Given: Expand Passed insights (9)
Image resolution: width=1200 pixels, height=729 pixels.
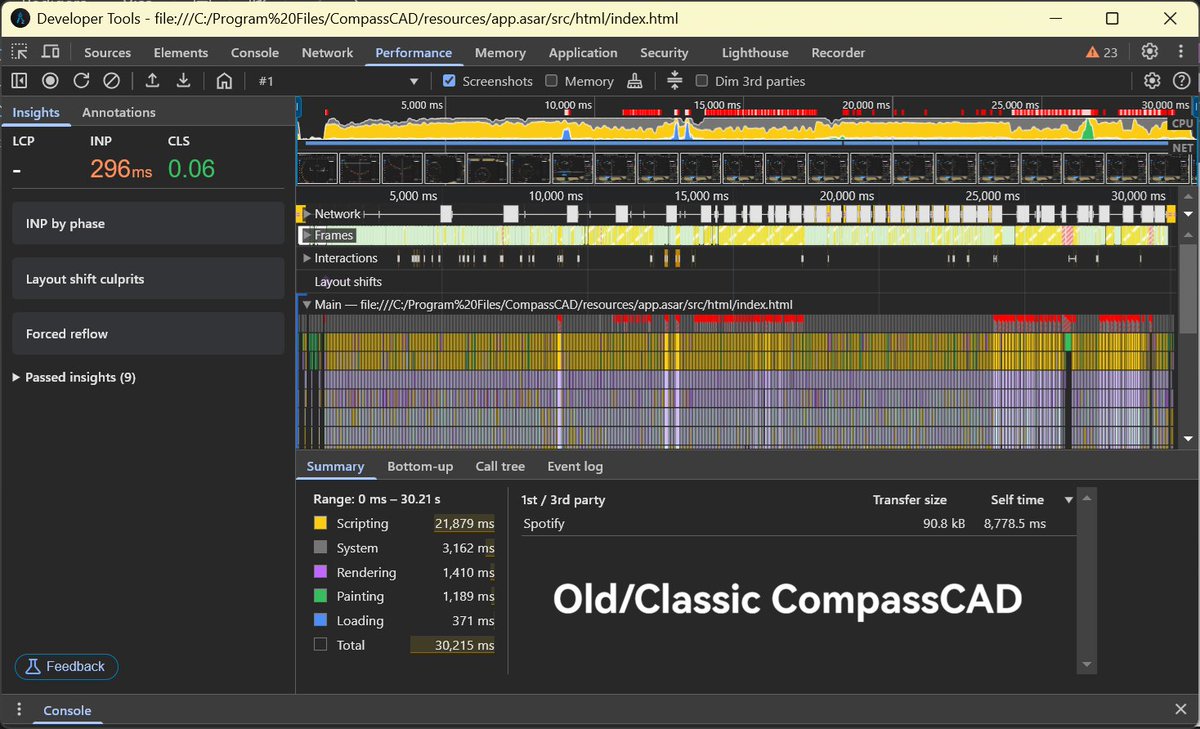Looking at the screenshot, I should 74,377.
